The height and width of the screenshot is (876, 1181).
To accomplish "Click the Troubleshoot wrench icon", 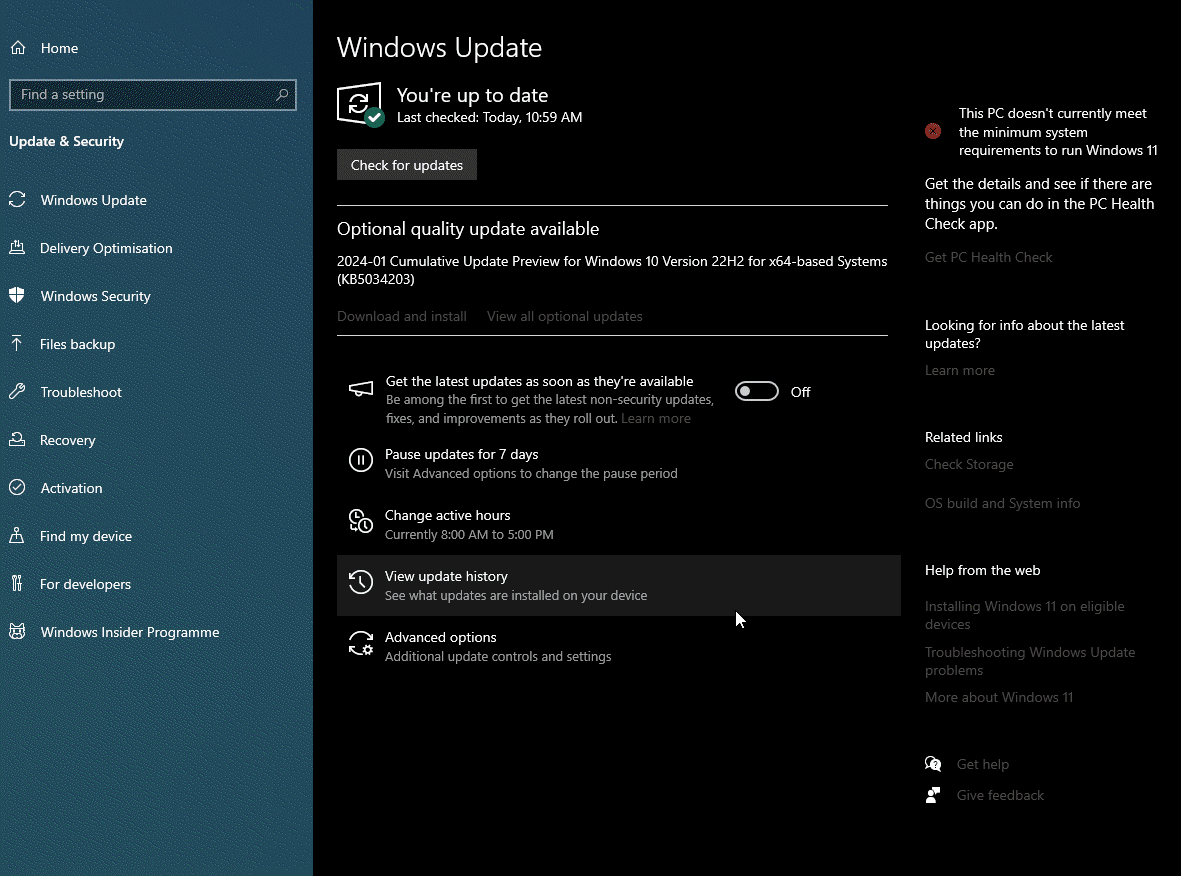I will point(17,392).
